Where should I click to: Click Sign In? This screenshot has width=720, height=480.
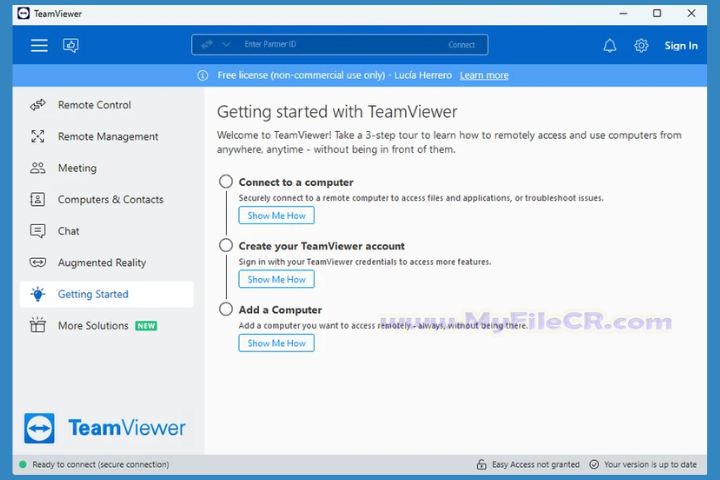click(681, 45)
